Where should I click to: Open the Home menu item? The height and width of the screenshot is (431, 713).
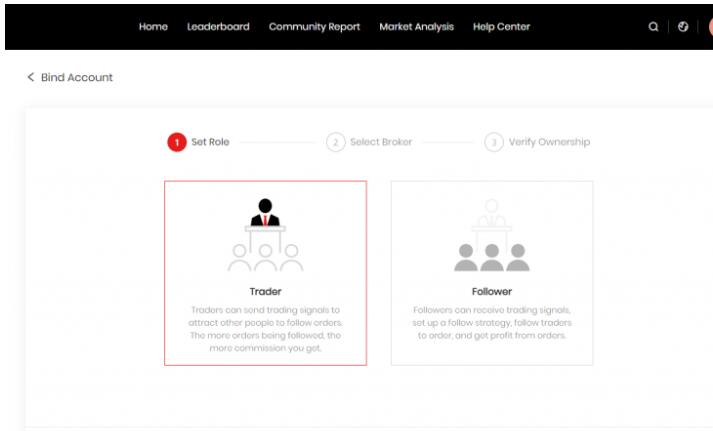click(x=153, y=27)
